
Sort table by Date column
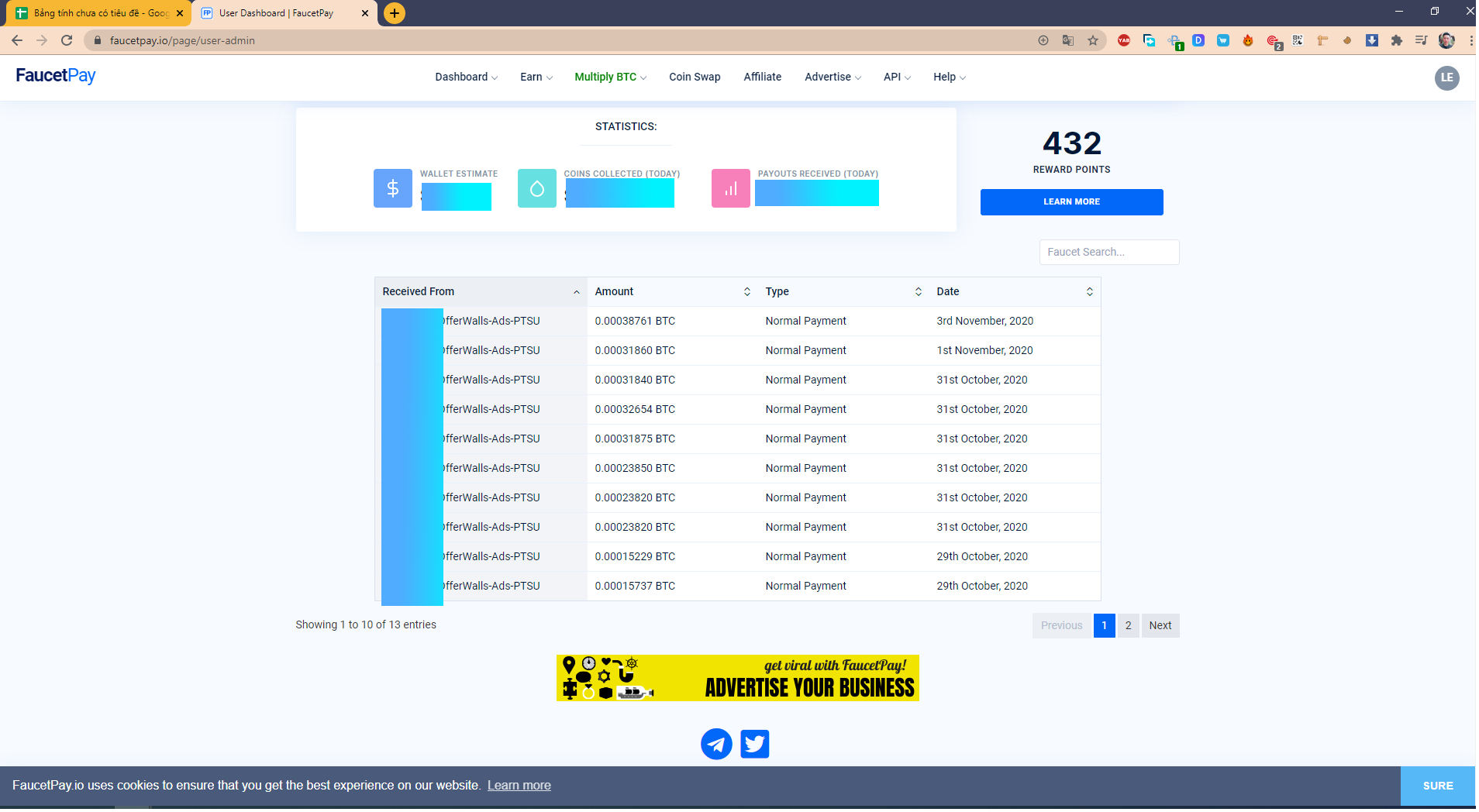point(1015,291)
